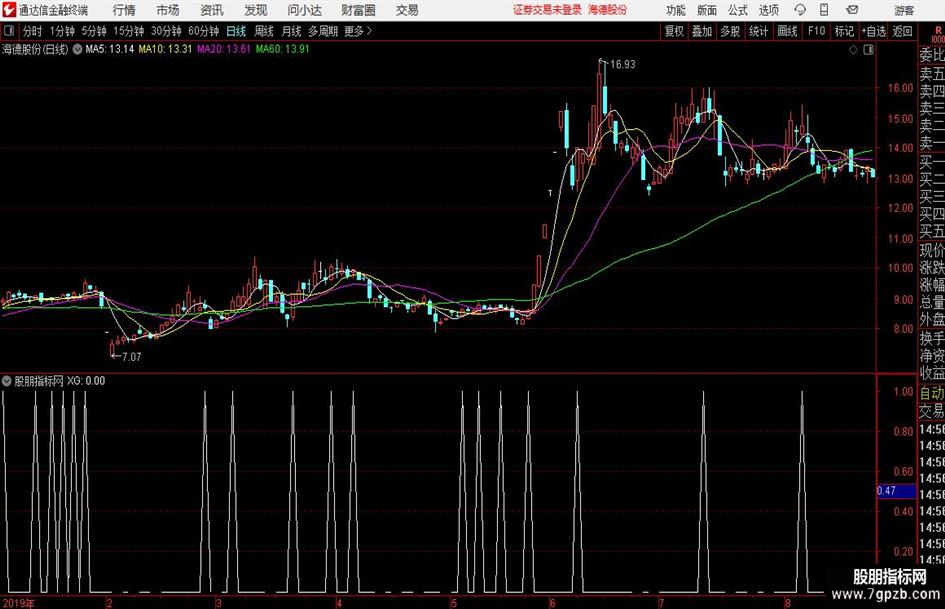This screenshot has height=609, width=945.
Task: Switch to 分时 intraday view
Action: tap(33, 31)
